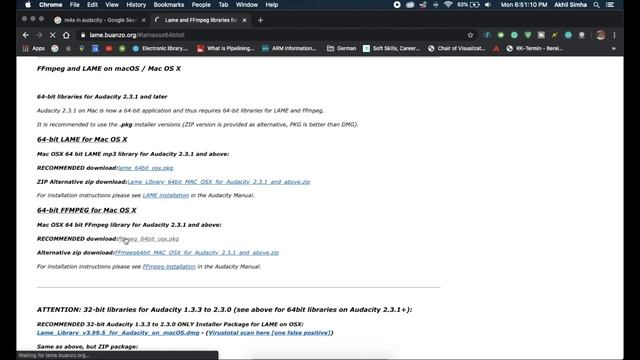640x360 pixels.
Task: View site info via the lock icon
Action: pos(83,36)
